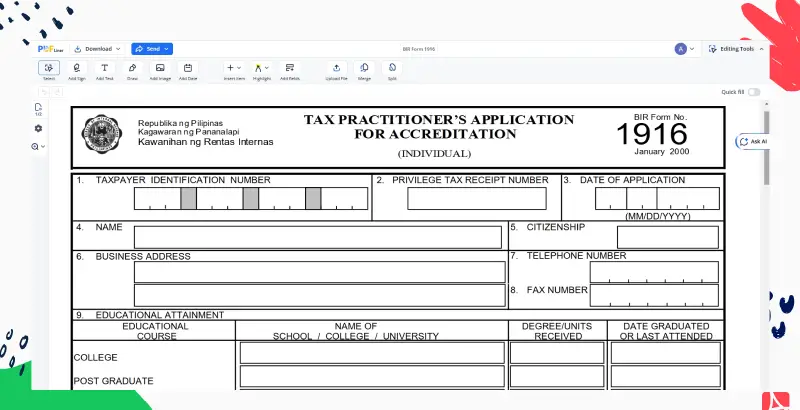The image size is (800, 410).
Task: Expand the account menu chevron
Action: pos(692,49)
